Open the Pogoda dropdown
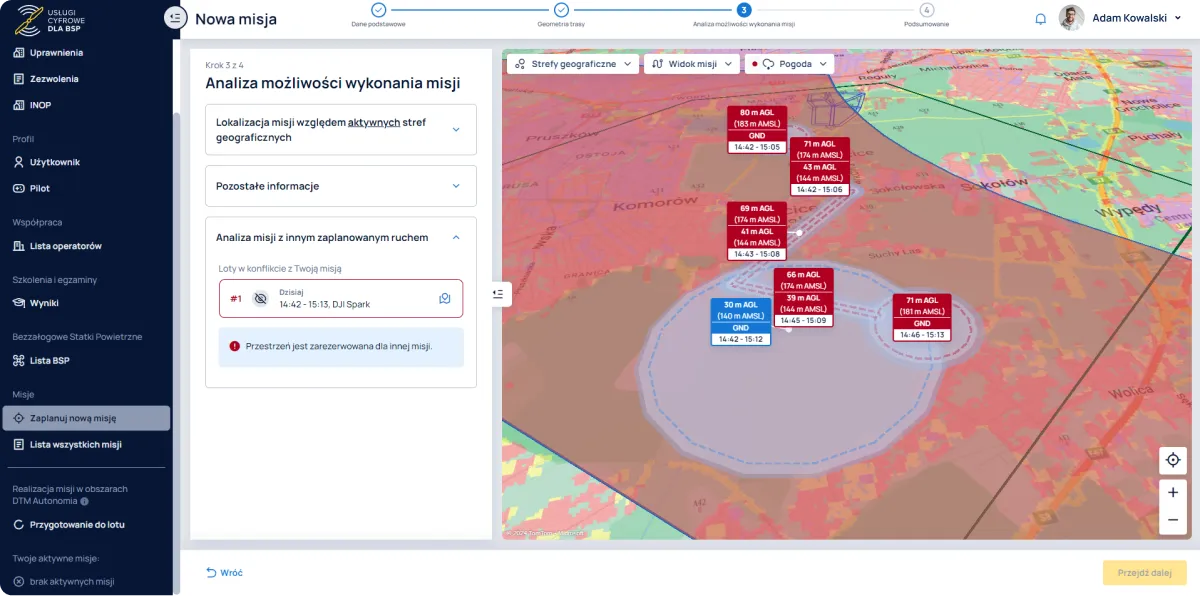The width and height of the screenshot is (1200, 596). click(789, 64)
